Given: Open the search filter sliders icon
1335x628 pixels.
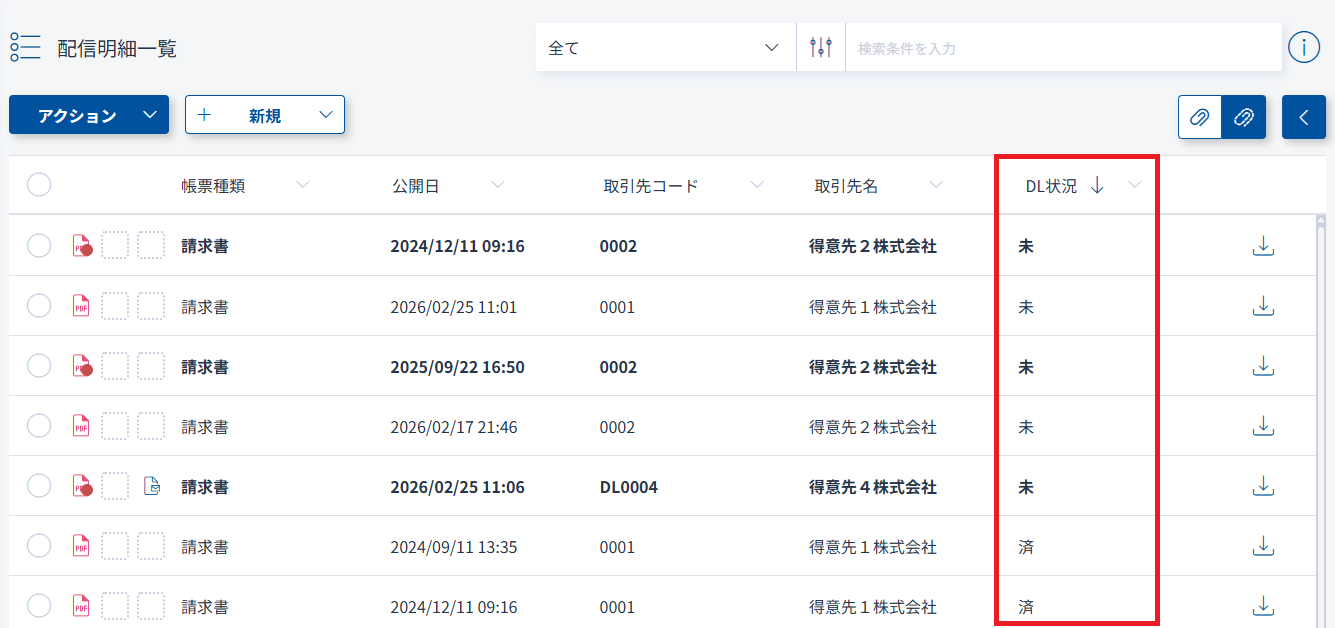Looking at the screenshot, I should point(821,47).
